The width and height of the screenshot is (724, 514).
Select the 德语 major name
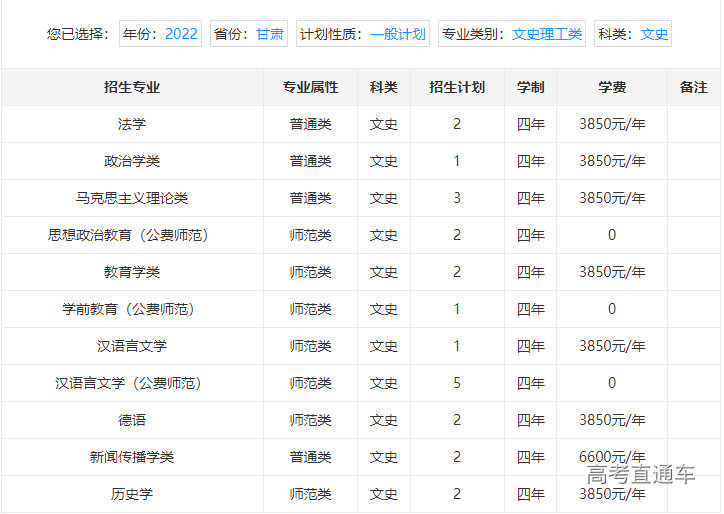tap(132, 420)
